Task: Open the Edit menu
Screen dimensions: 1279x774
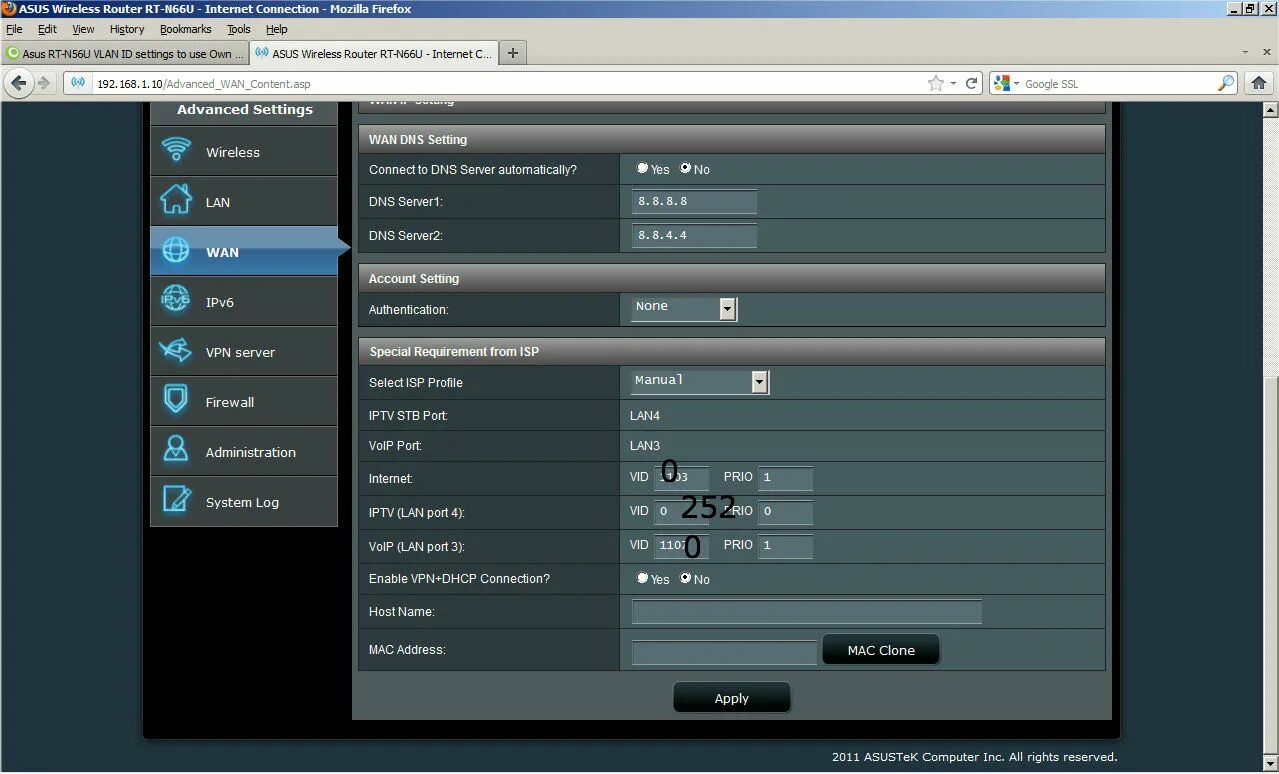Action: tap(47, 29)
